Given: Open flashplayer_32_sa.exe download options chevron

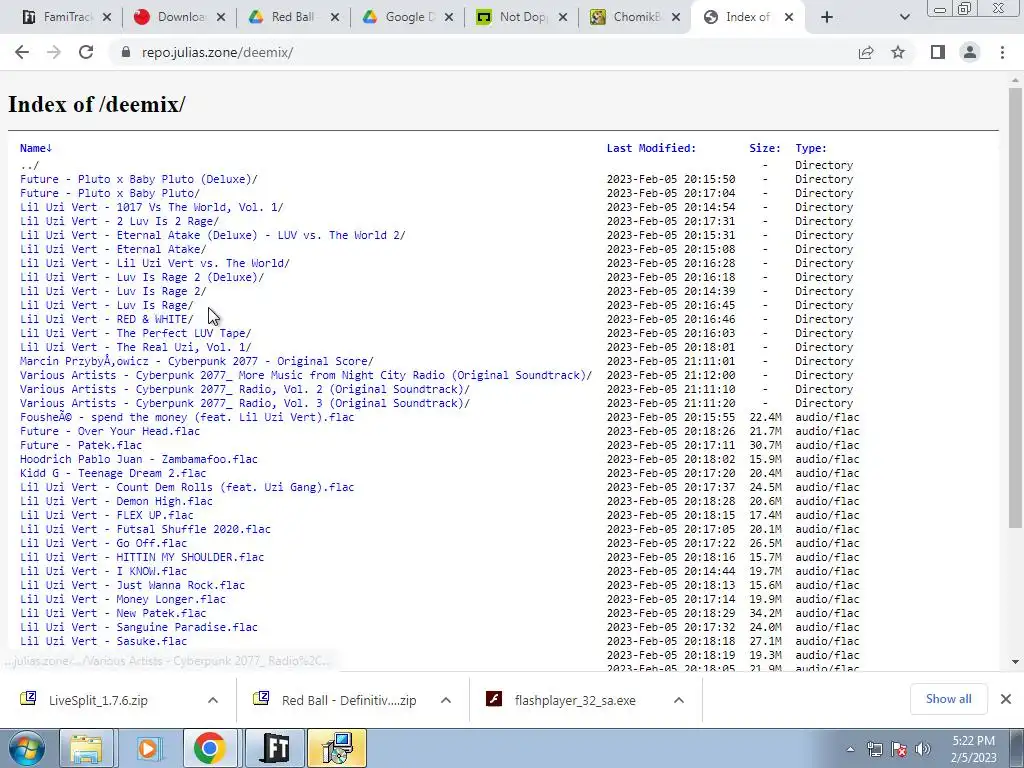Looking at the screenshot, I should [679, 700].
